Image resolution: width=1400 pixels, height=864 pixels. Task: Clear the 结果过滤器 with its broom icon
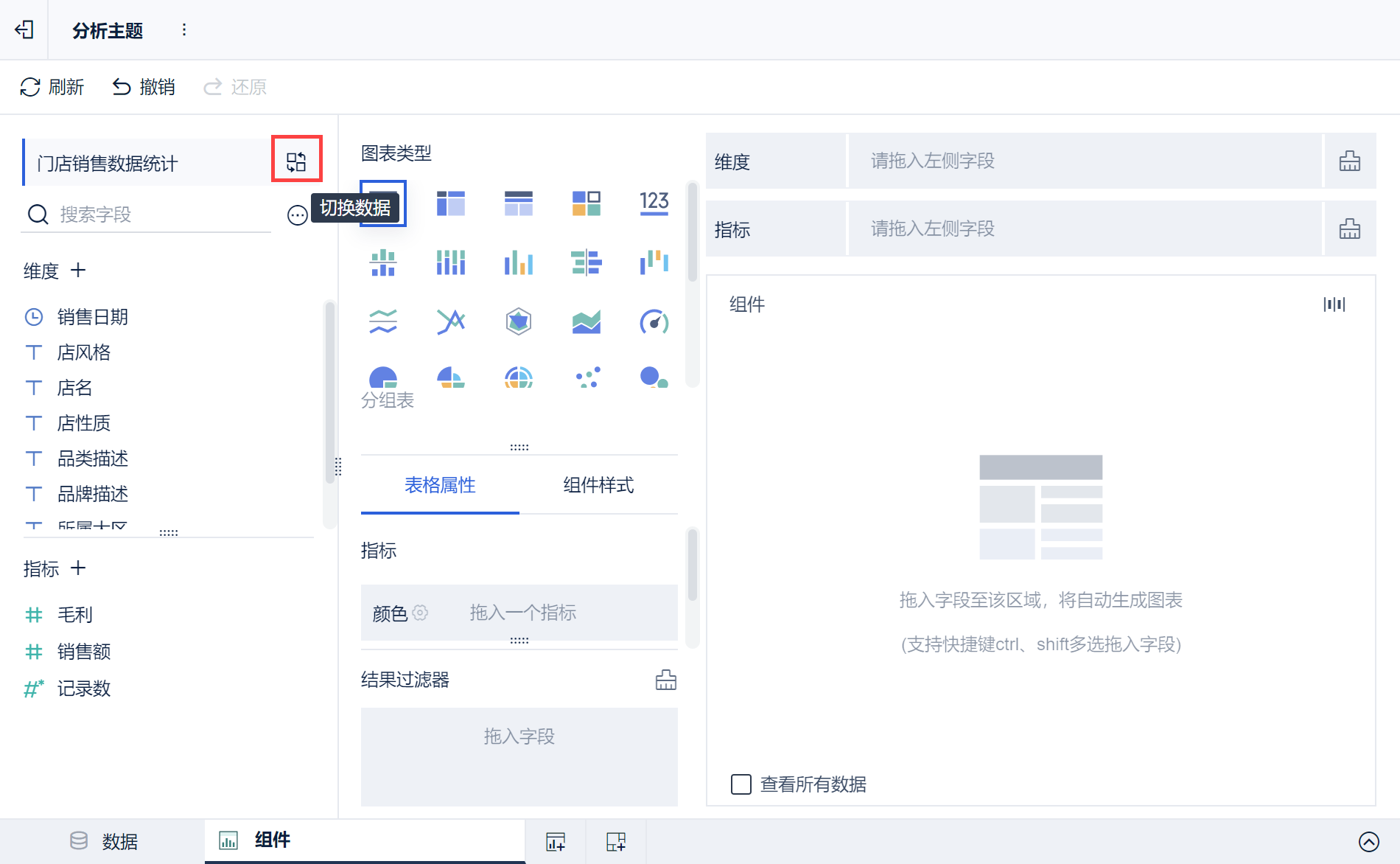(666, 680)
